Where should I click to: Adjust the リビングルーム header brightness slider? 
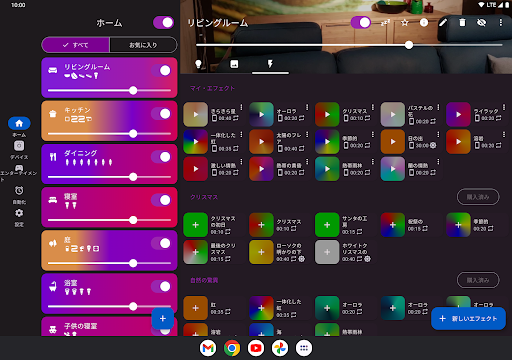click(x=349, y=45)
